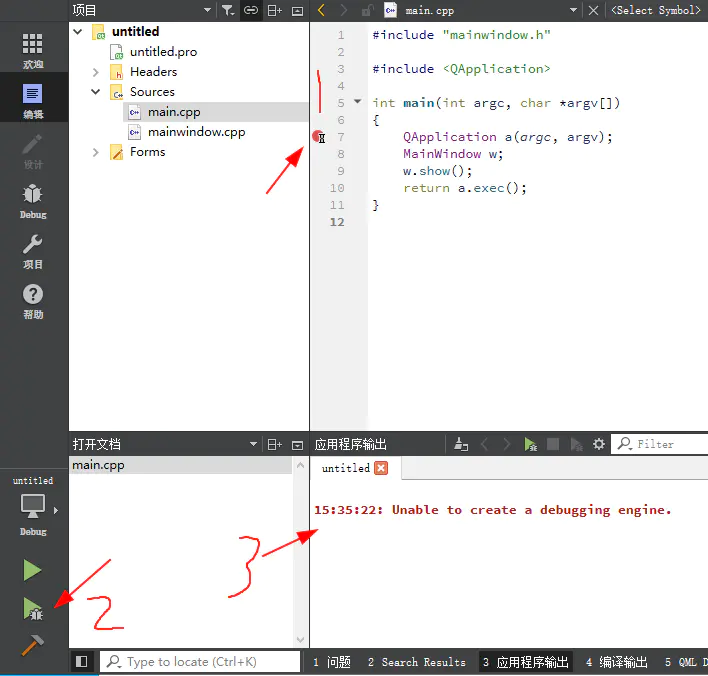Open the 问题 (Issues) pane tab

[332, 662]
